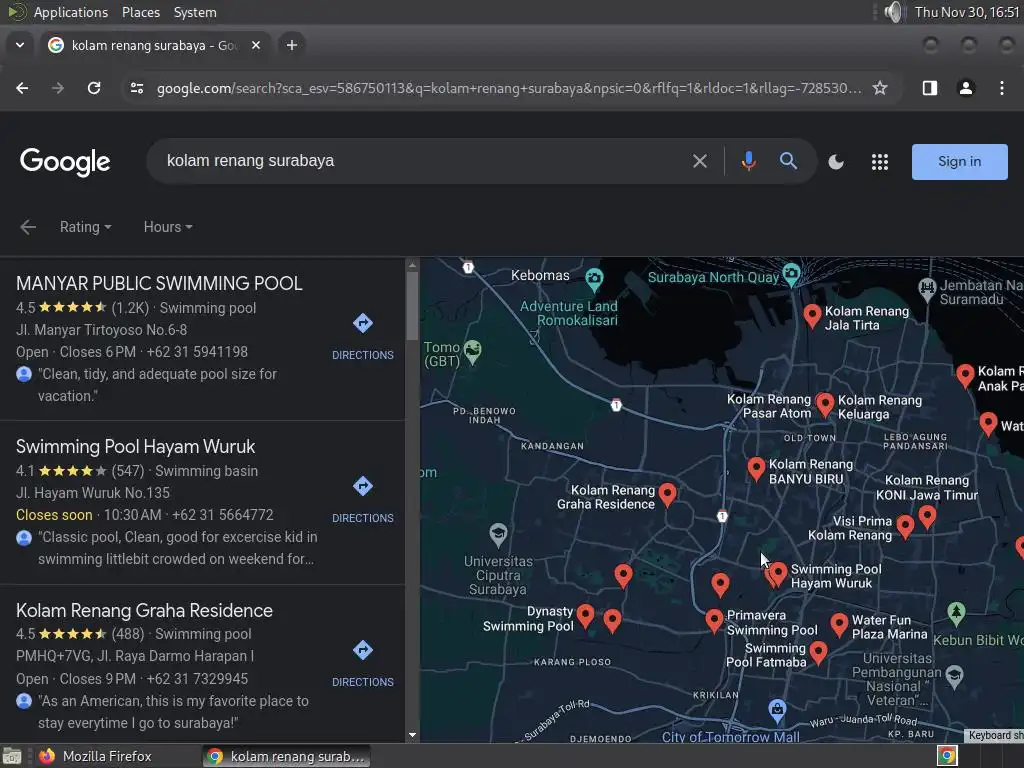Open the Places menu
This screenshot has height=768, width=1024.
(x=140, y=12)
